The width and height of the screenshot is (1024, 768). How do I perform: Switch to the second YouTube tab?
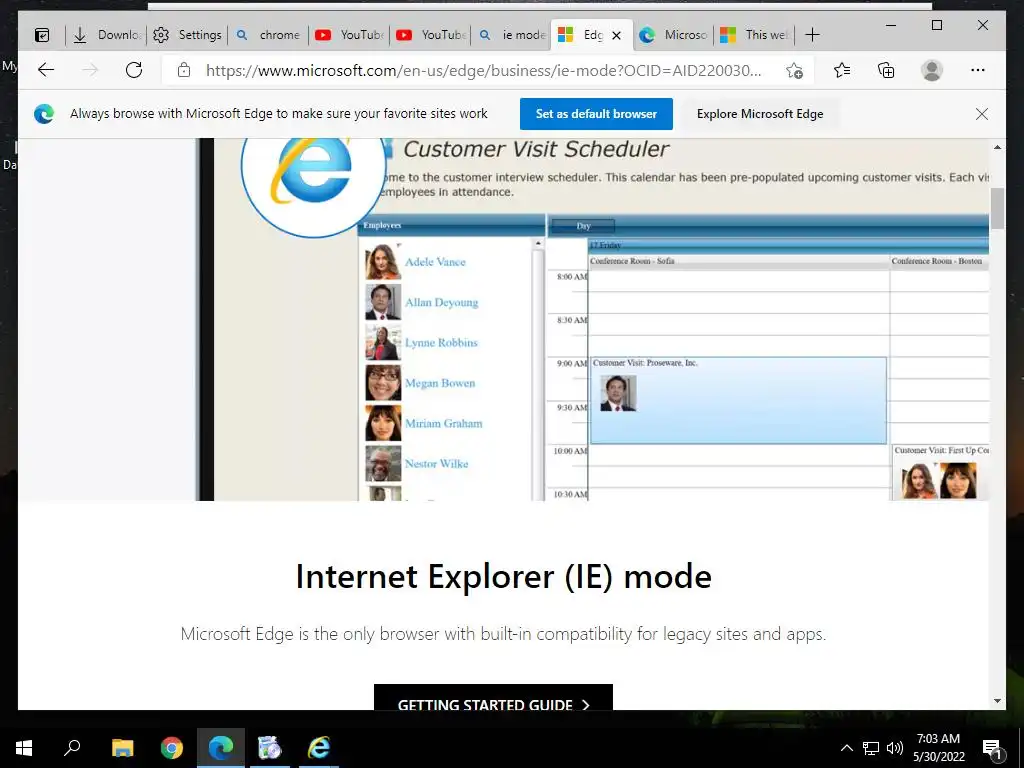pos(430,35)
